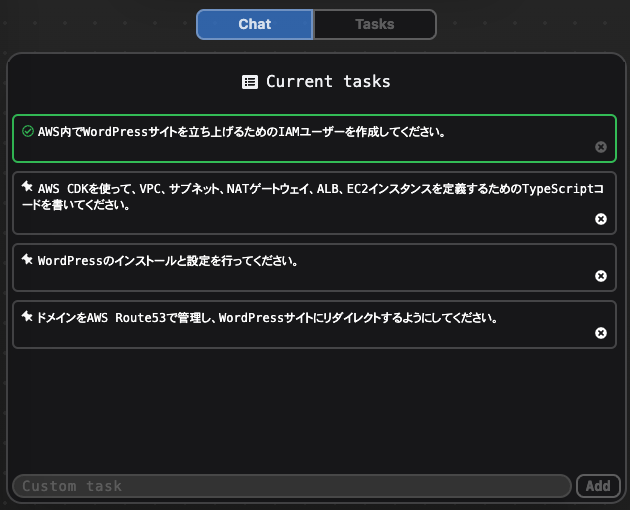
Task: Focus the Custom task input field
Action: [x=292, y=486]
